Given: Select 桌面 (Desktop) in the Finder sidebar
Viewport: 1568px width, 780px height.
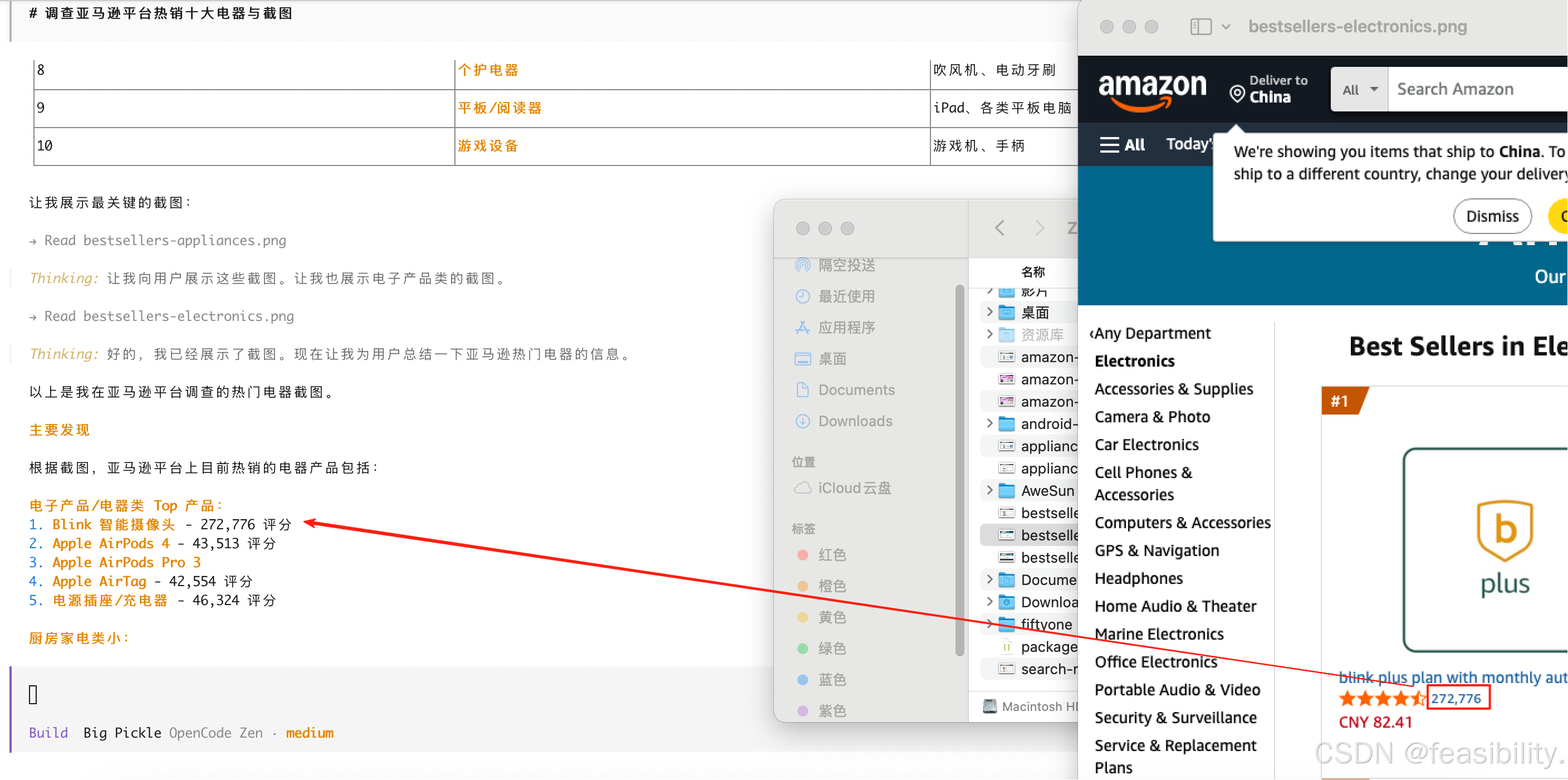Looking at the screenshot, I should pos(832,359).
